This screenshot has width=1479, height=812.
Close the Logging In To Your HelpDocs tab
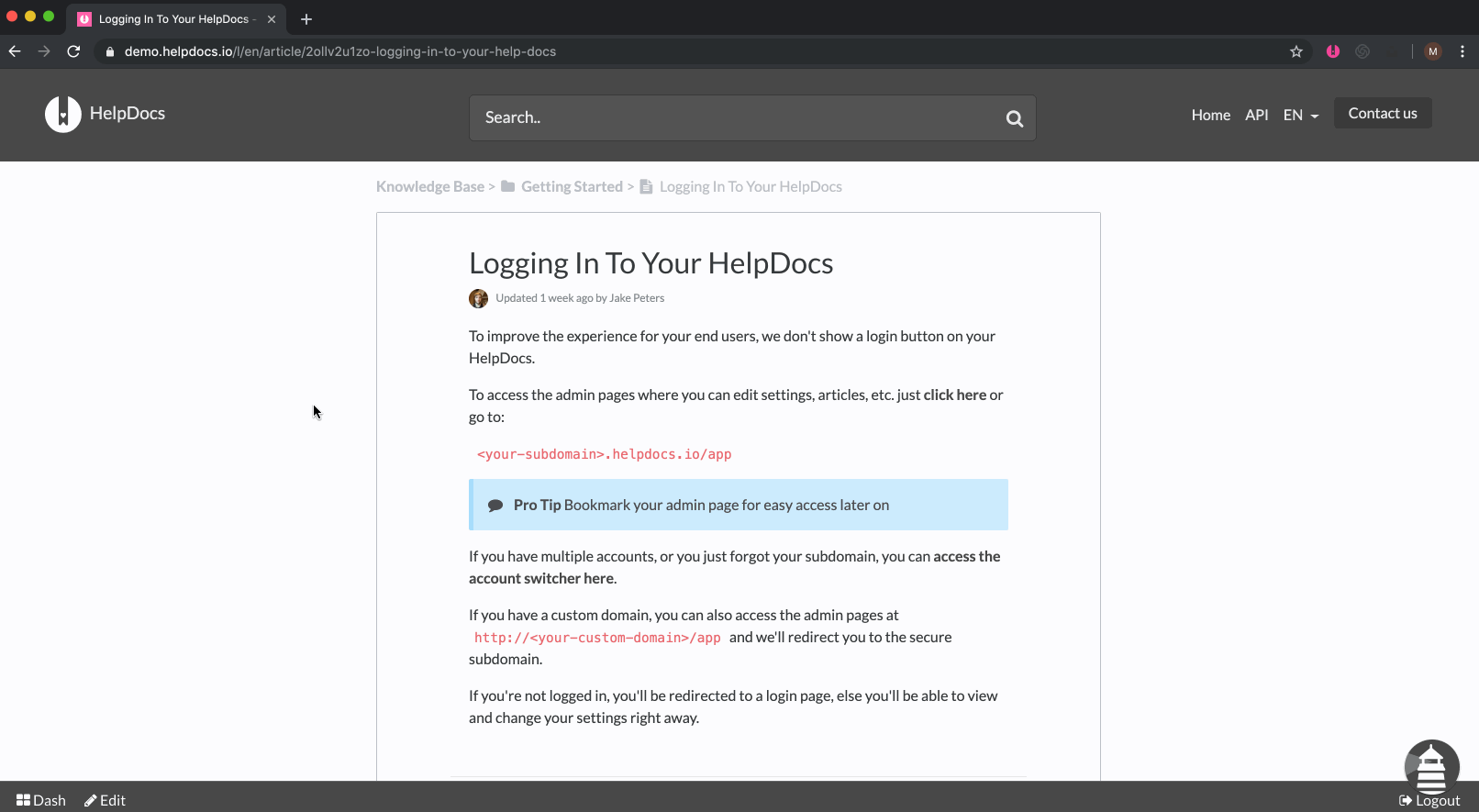pos(272,19)
